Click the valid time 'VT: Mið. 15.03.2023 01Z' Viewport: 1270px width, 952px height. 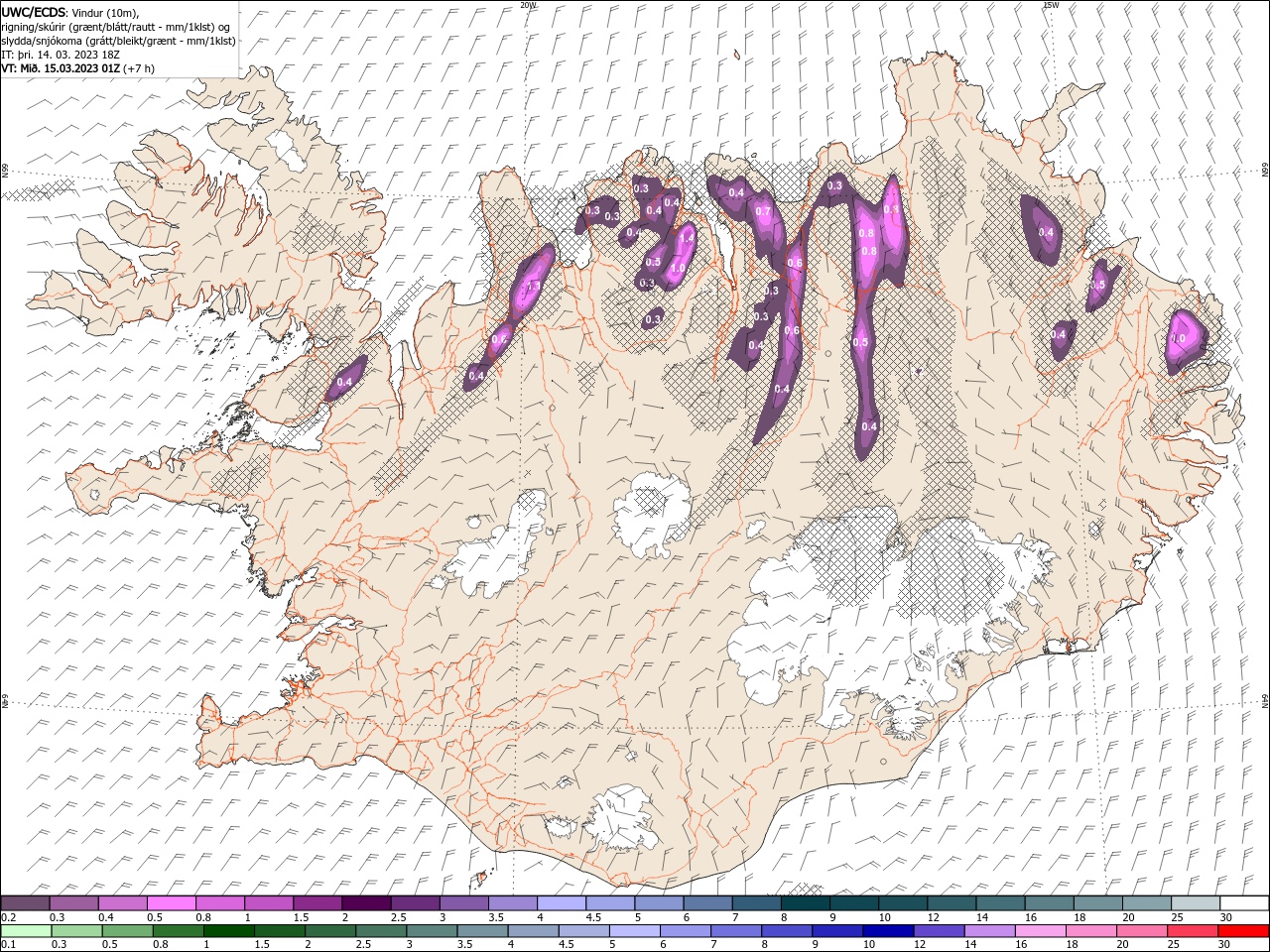[60, 68]
